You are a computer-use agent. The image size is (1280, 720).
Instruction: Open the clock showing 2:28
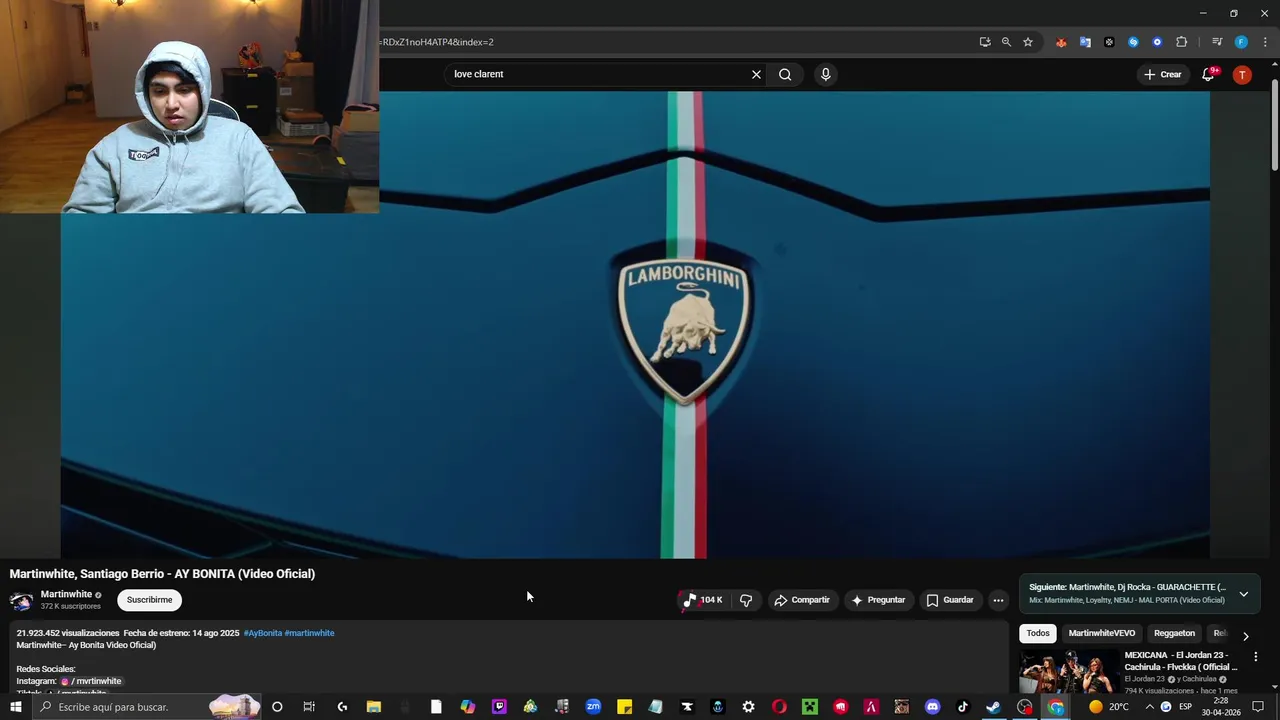pos(1221,707)
